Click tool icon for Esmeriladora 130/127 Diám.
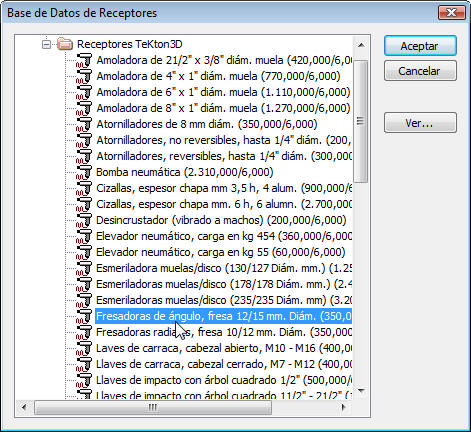This screenshot has width=471, height=432. 84,268
